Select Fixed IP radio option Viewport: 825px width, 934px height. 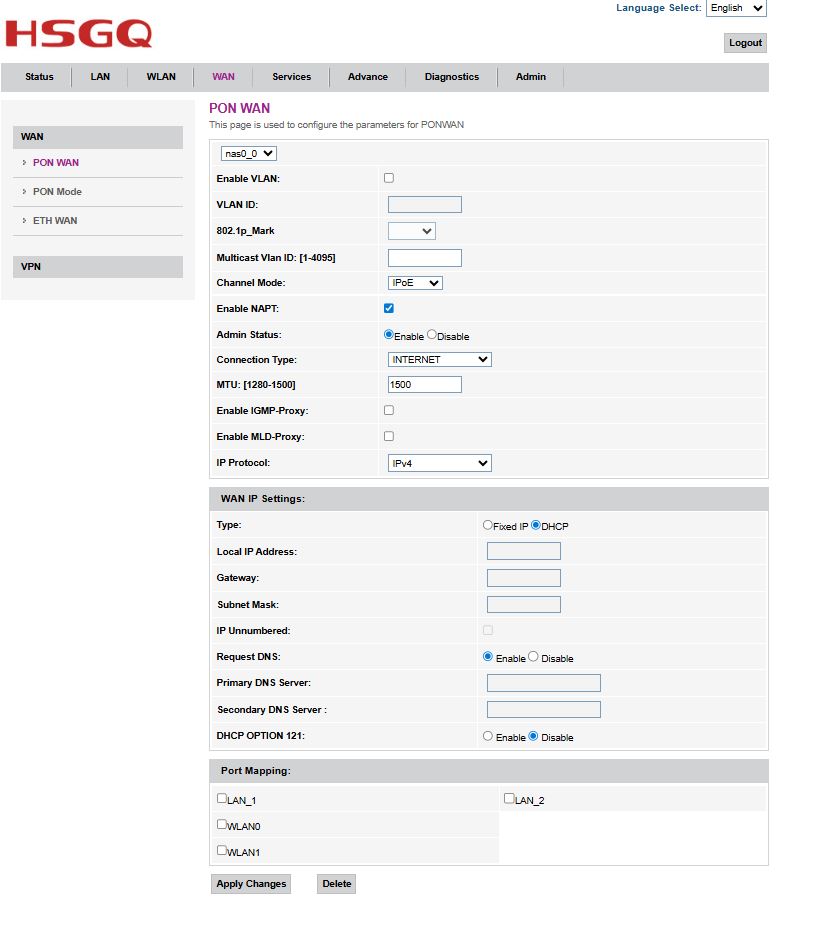tap(488, 525)
